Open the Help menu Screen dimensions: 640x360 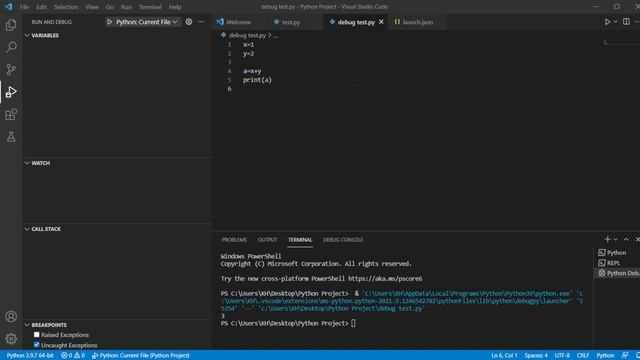point(175,7)
